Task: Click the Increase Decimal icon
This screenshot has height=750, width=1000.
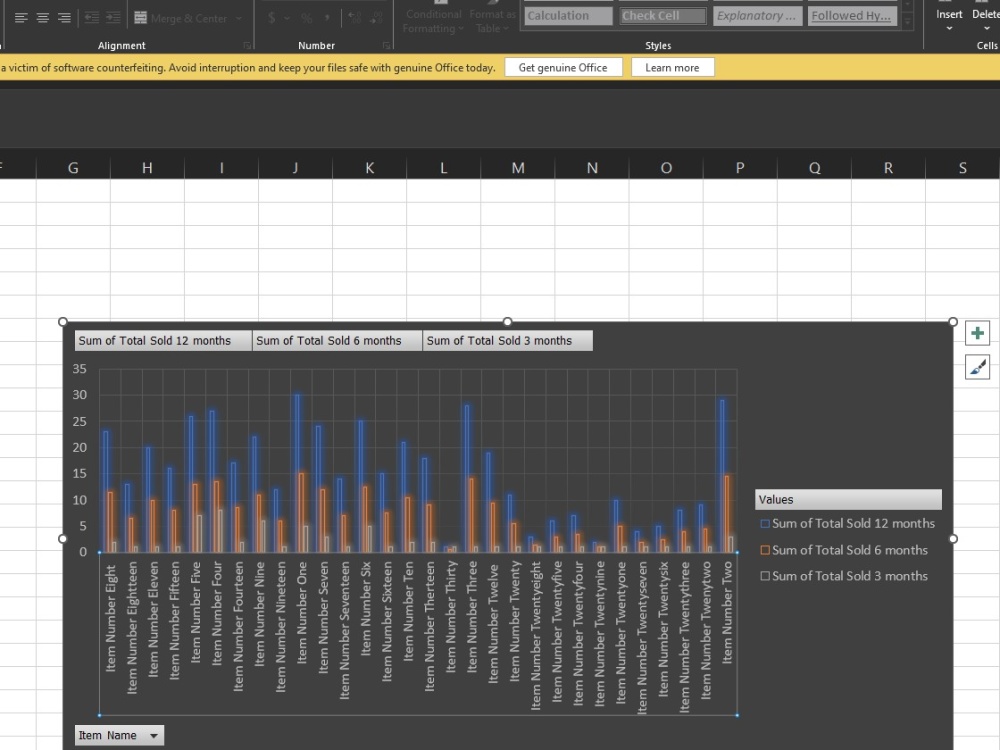Action: (x=355, y=18)
